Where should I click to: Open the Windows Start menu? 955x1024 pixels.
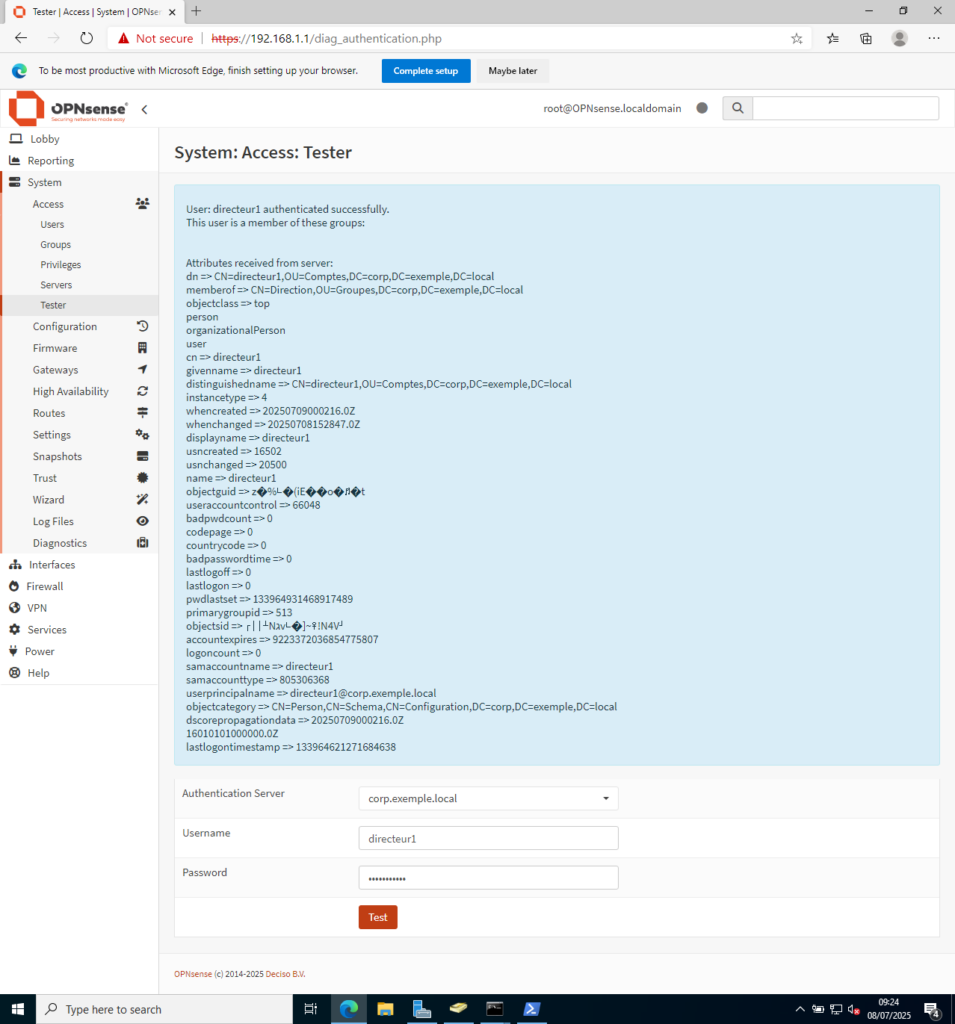click(x=18, y=1009)
